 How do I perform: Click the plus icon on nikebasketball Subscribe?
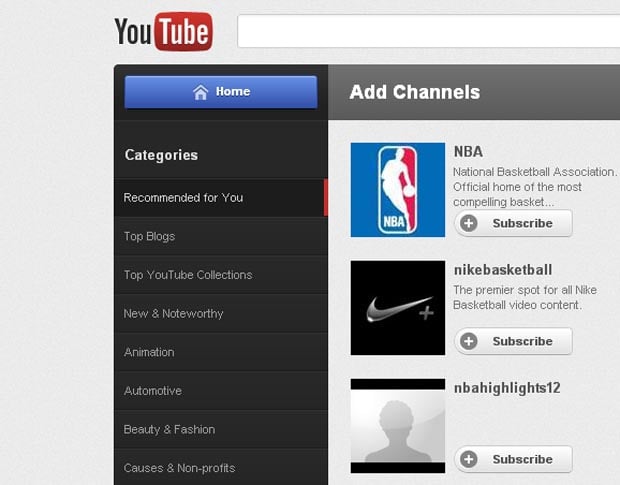tap(469, 342)
